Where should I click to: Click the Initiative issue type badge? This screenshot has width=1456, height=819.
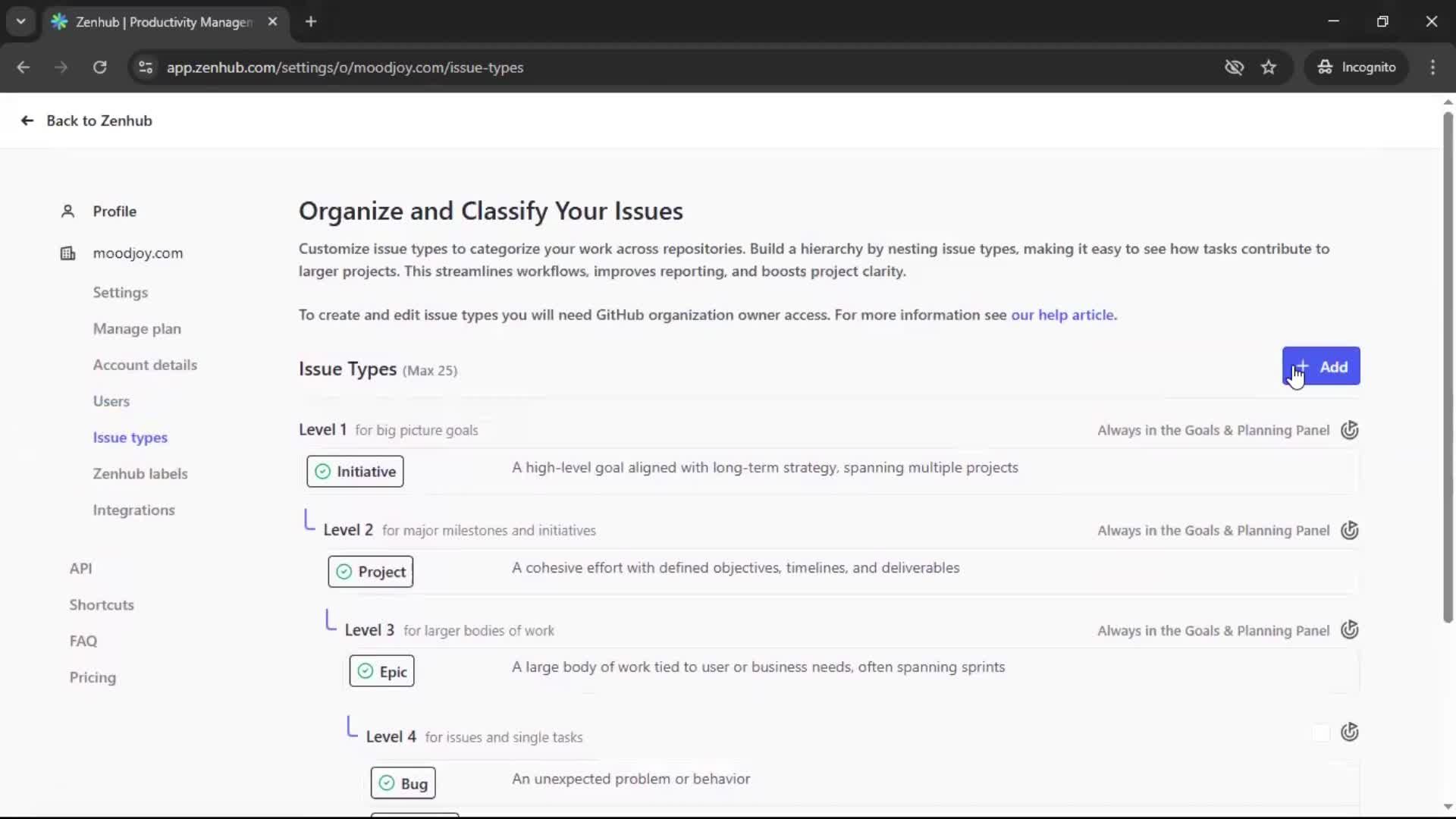(355, 471)
